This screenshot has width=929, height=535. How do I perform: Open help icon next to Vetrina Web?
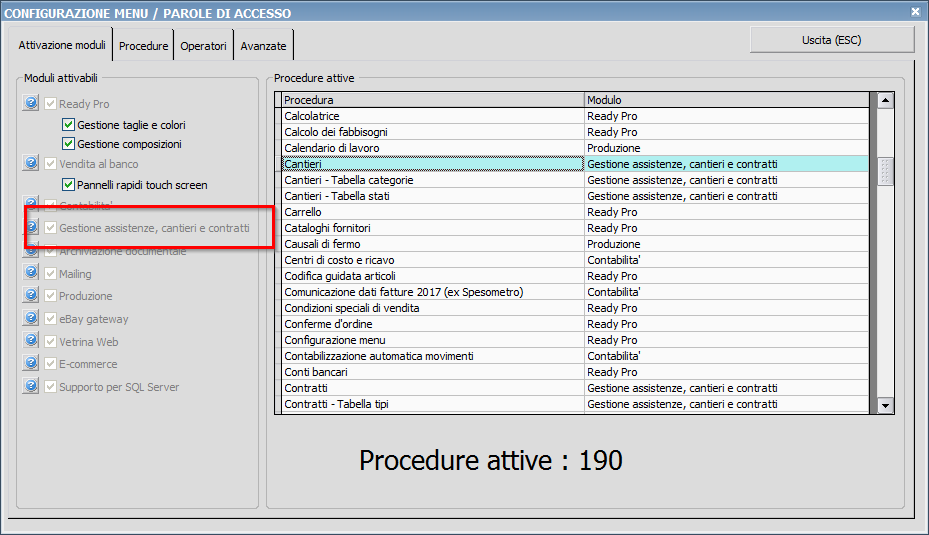[31, 340]
